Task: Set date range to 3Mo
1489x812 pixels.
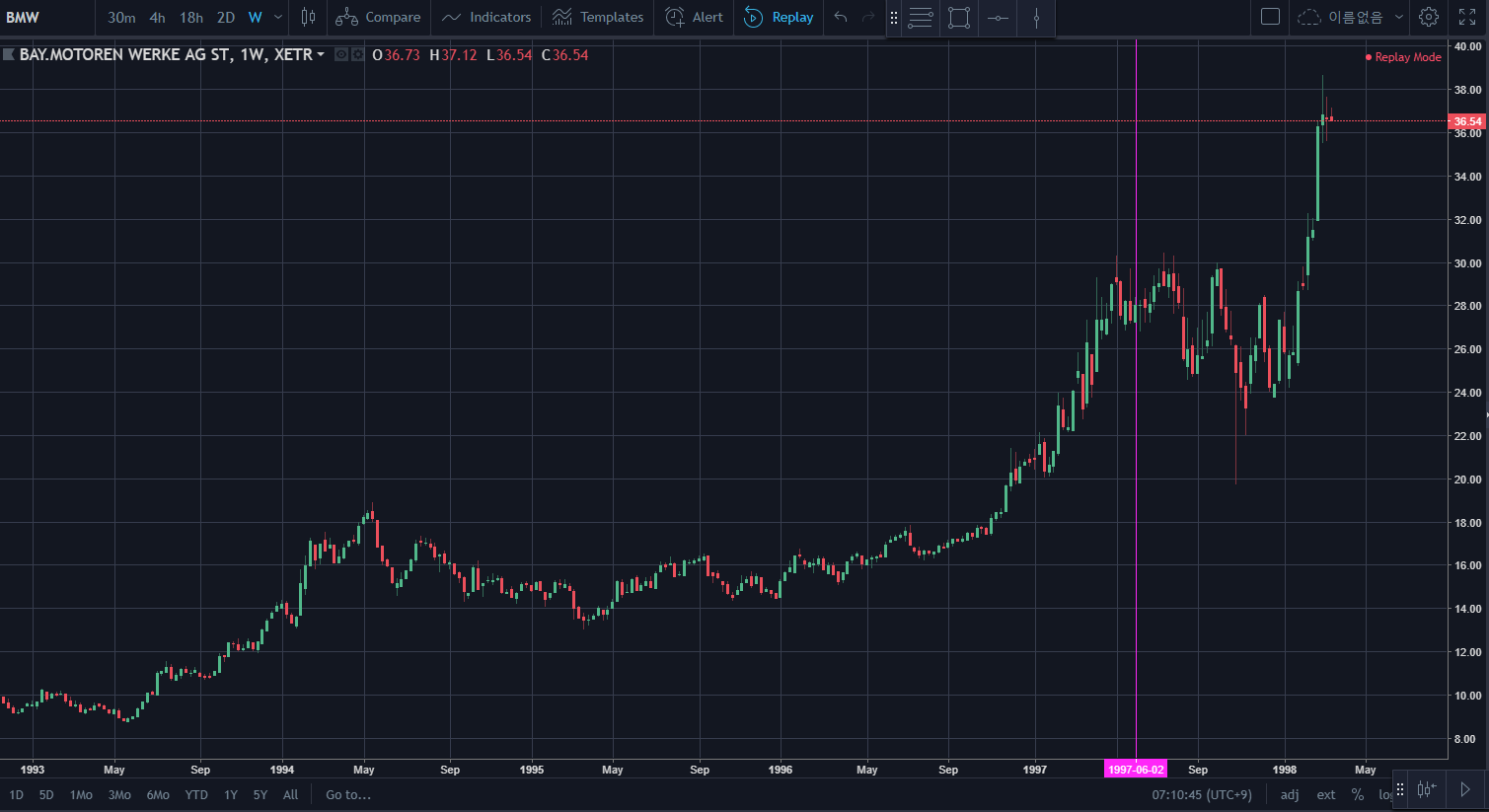Action: click(x=119, y=794)
